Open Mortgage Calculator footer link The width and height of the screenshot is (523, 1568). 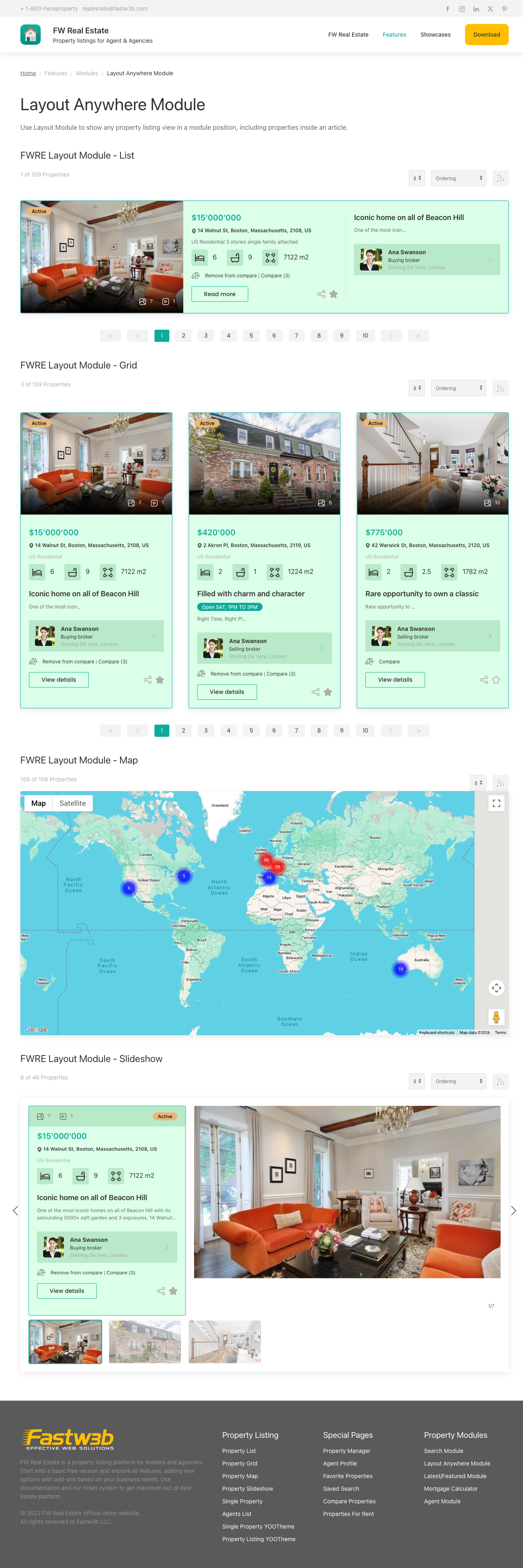(x=451, y=1489)
